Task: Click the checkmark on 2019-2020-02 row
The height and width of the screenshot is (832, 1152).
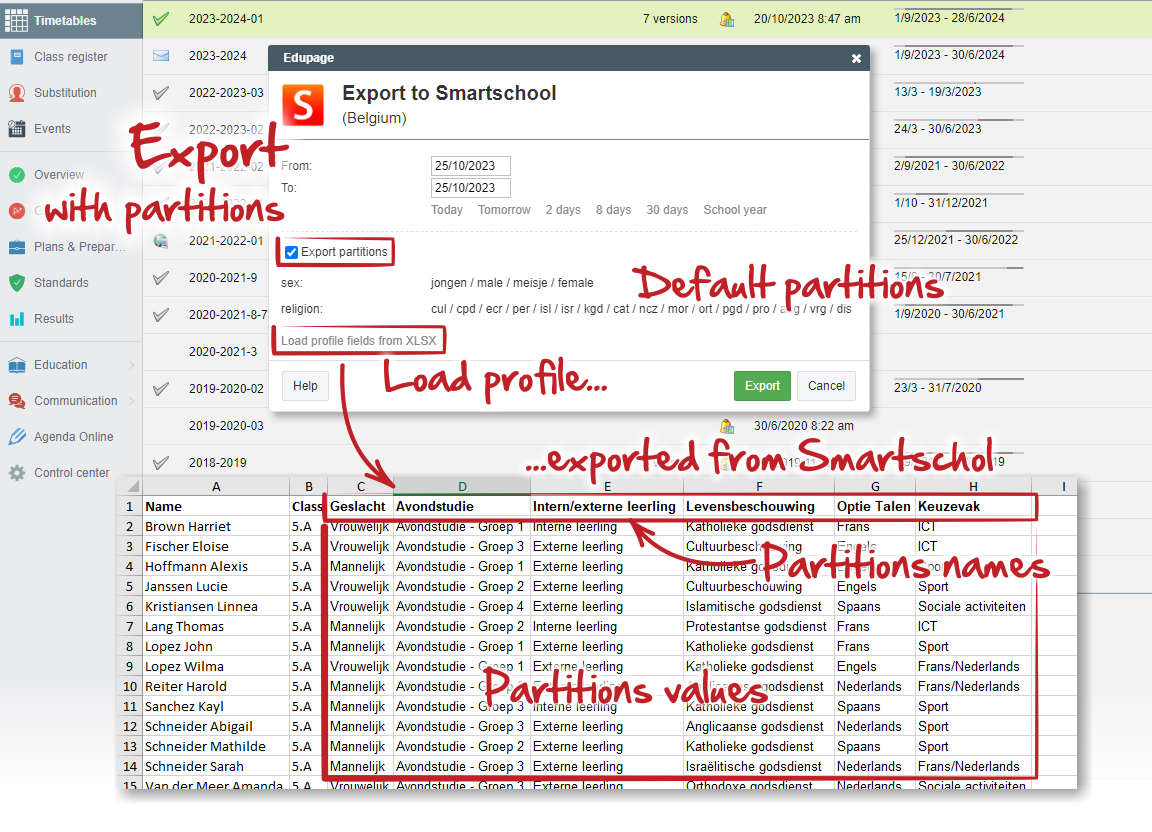Action: [x=161, y=389]
